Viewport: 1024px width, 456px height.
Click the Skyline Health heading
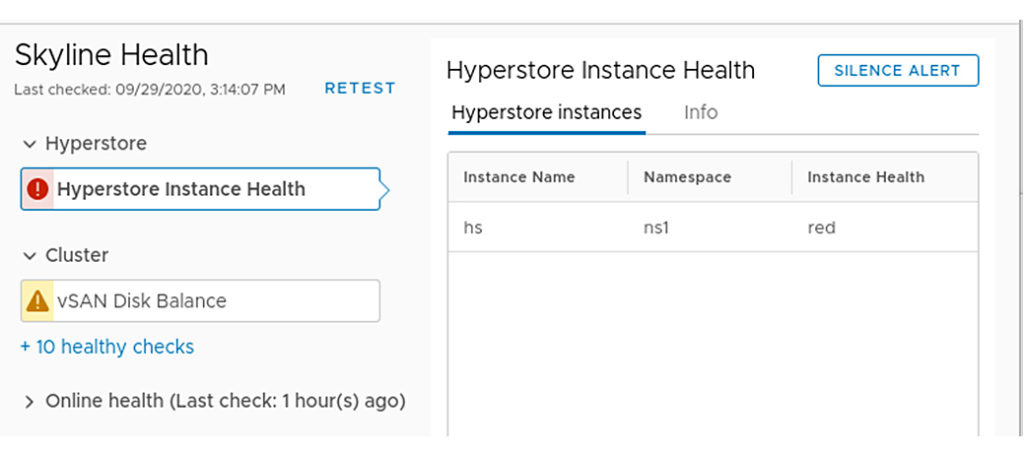click(x=111, y=54)
